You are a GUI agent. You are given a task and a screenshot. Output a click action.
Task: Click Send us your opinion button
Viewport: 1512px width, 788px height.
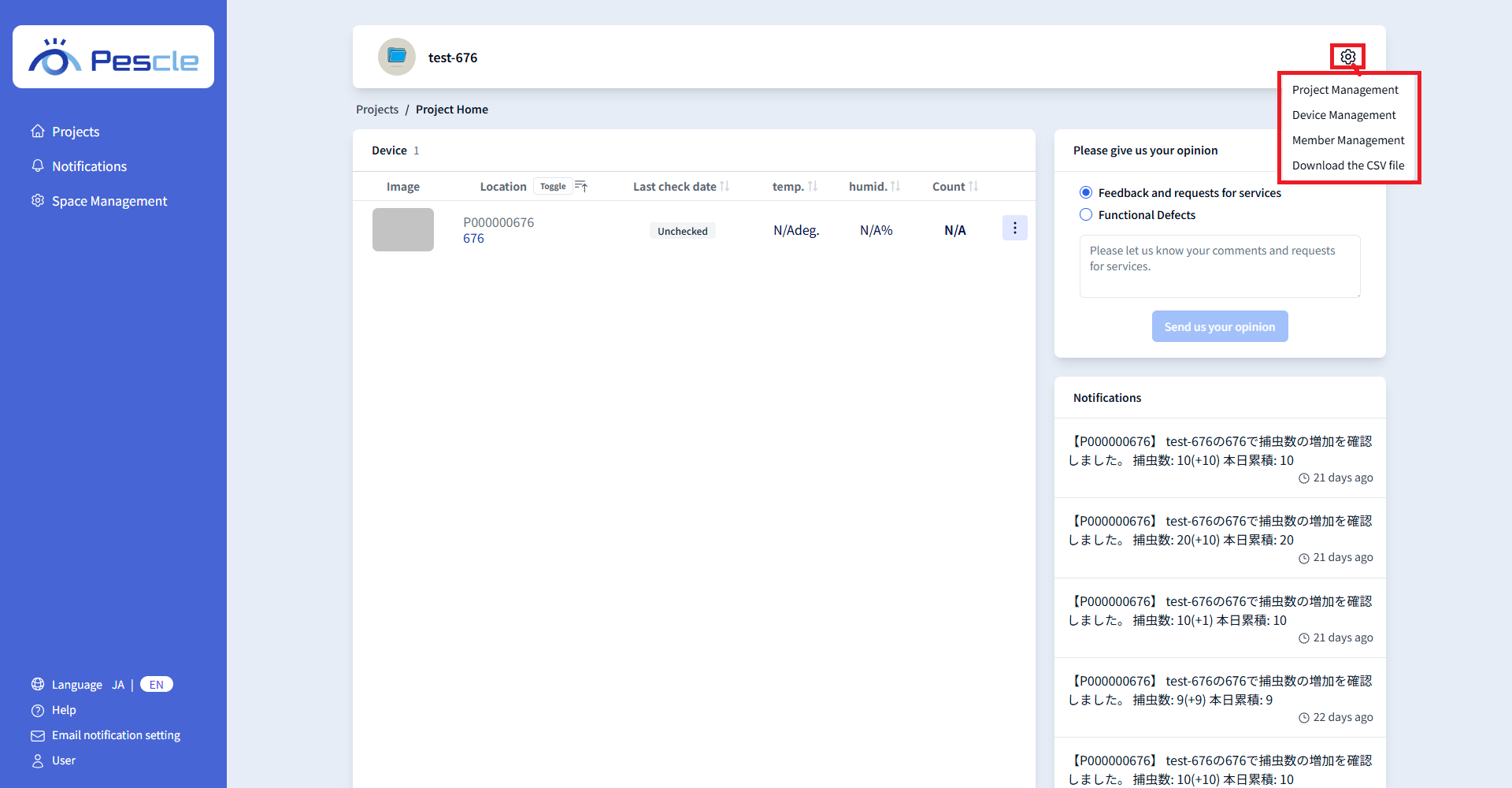1219,326
